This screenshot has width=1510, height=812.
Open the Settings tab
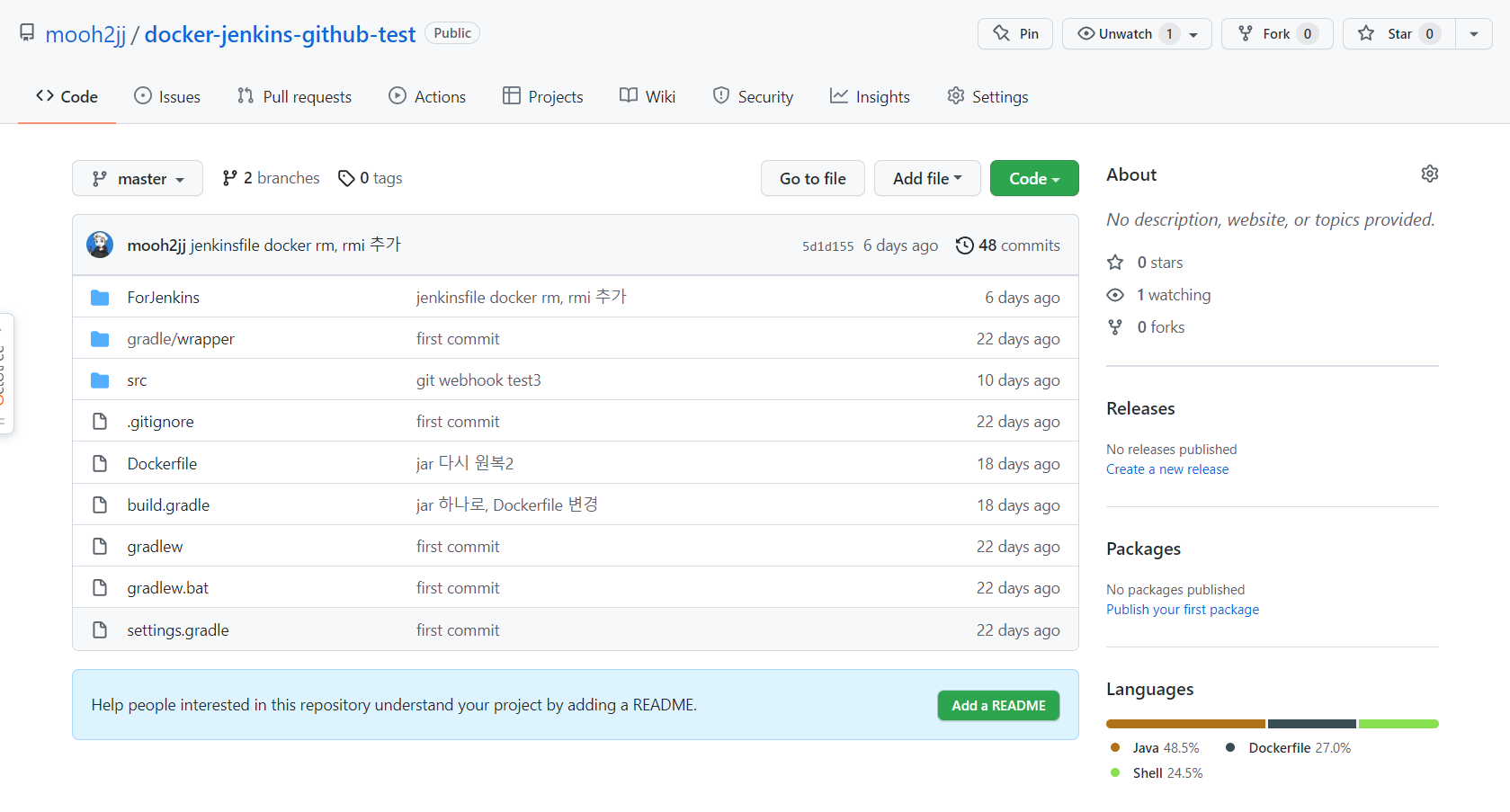coord(987,96)
